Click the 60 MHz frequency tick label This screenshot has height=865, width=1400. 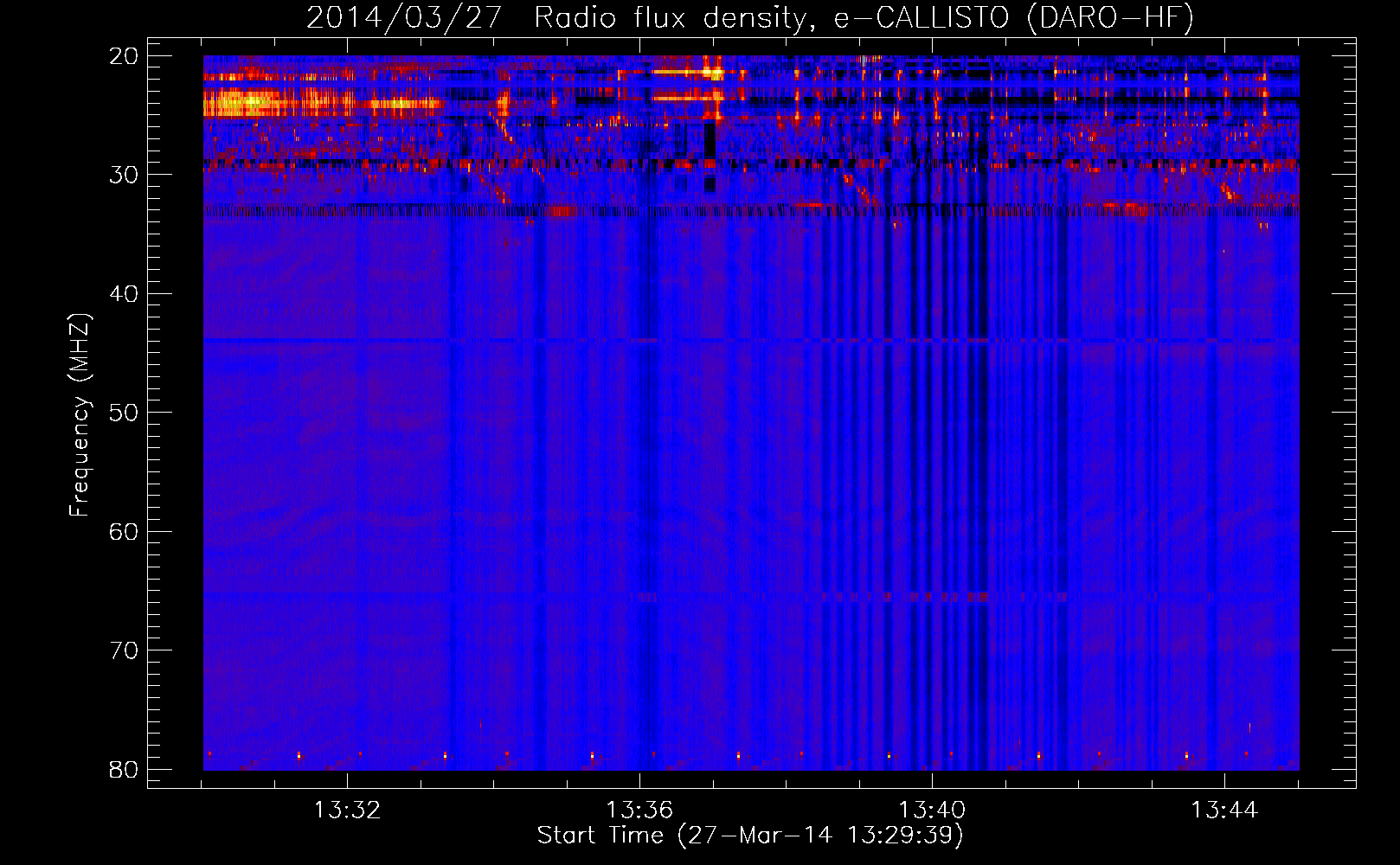(124, 531)
